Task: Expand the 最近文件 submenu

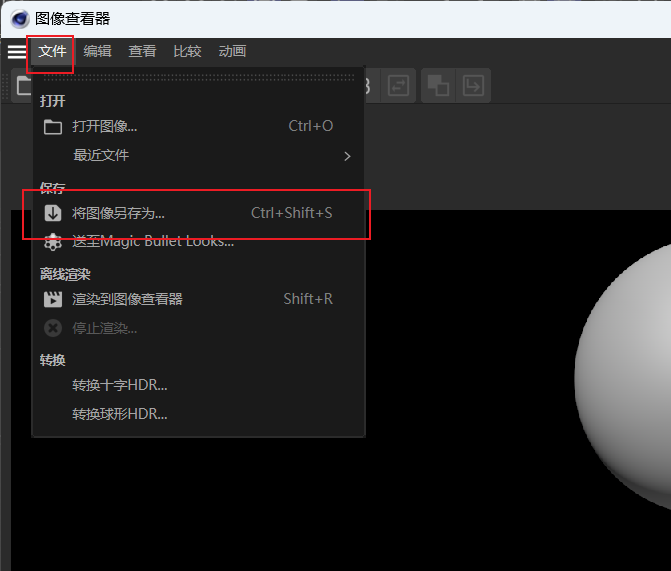Action: tap(199, 155)
